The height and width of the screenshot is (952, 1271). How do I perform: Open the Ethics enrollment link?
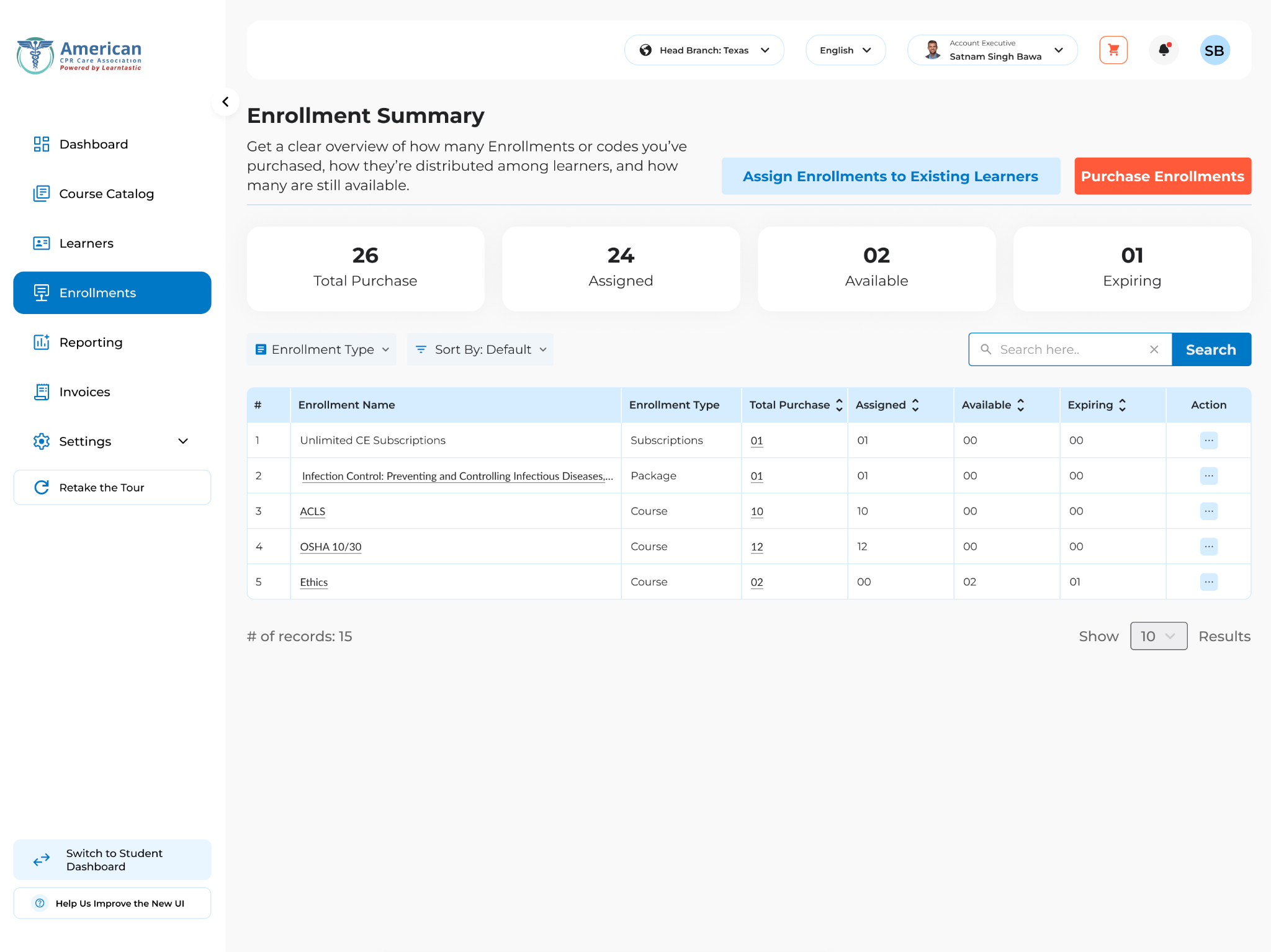pos(314,582)
